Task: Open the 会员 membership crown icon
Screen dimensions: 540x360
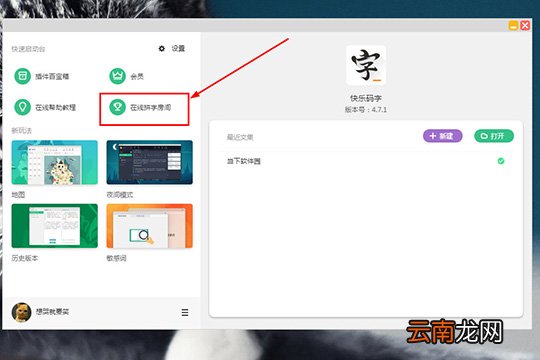Action: (117, 76)
